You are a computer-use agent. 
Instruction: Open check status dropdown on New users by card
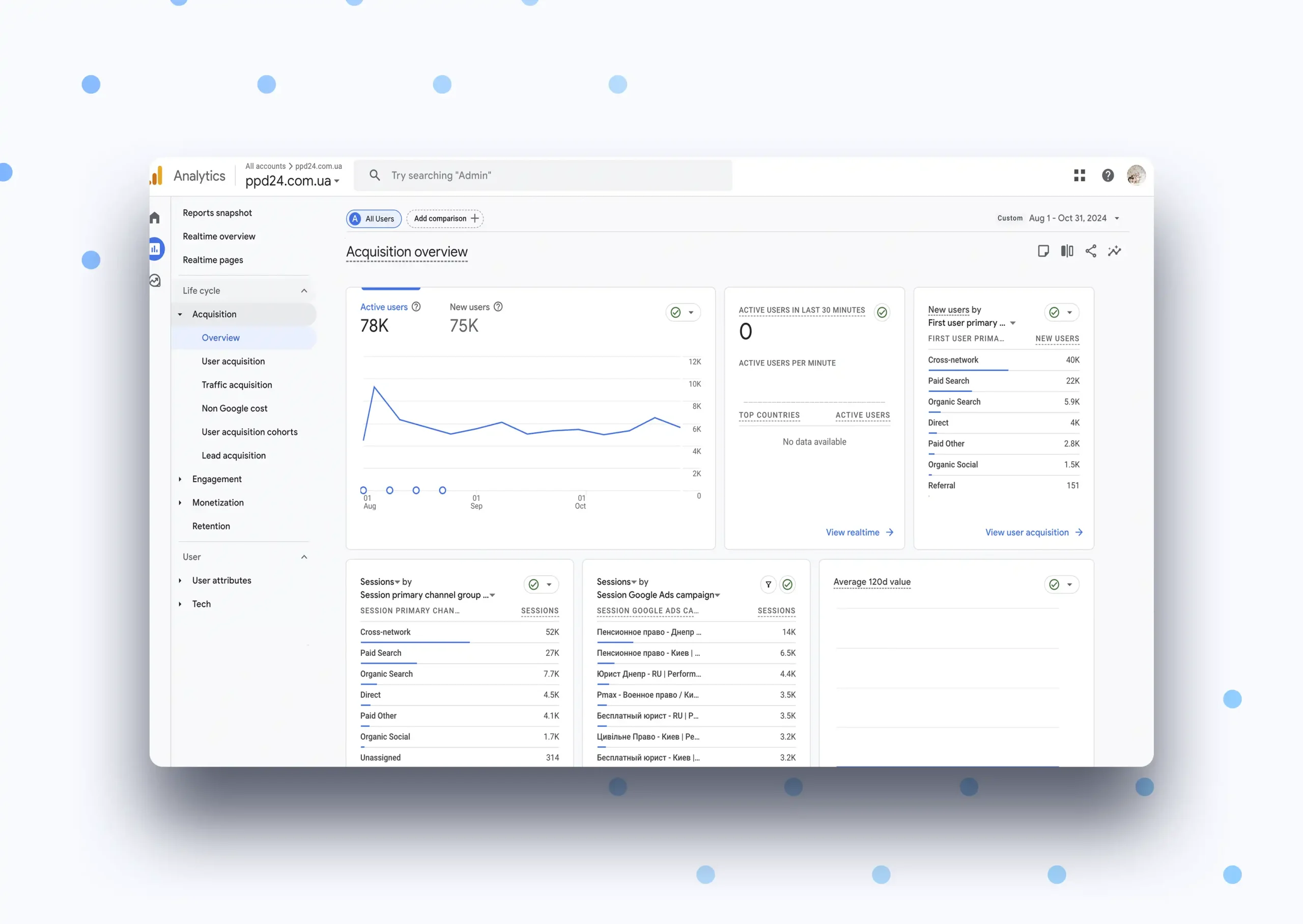[1061, 313]
